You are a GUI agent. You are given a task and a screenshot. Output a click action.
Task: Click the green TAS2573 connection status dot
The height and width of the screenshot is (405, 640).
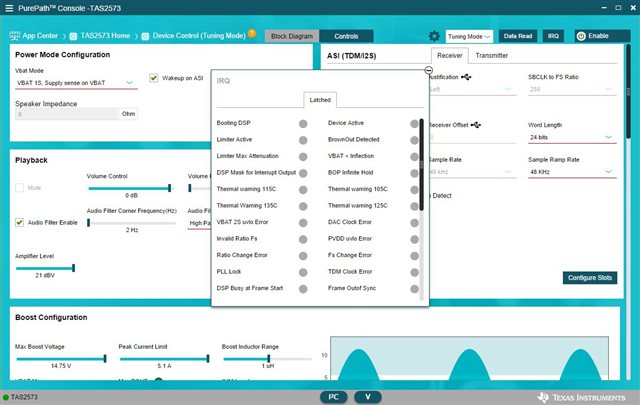(6, 397)
